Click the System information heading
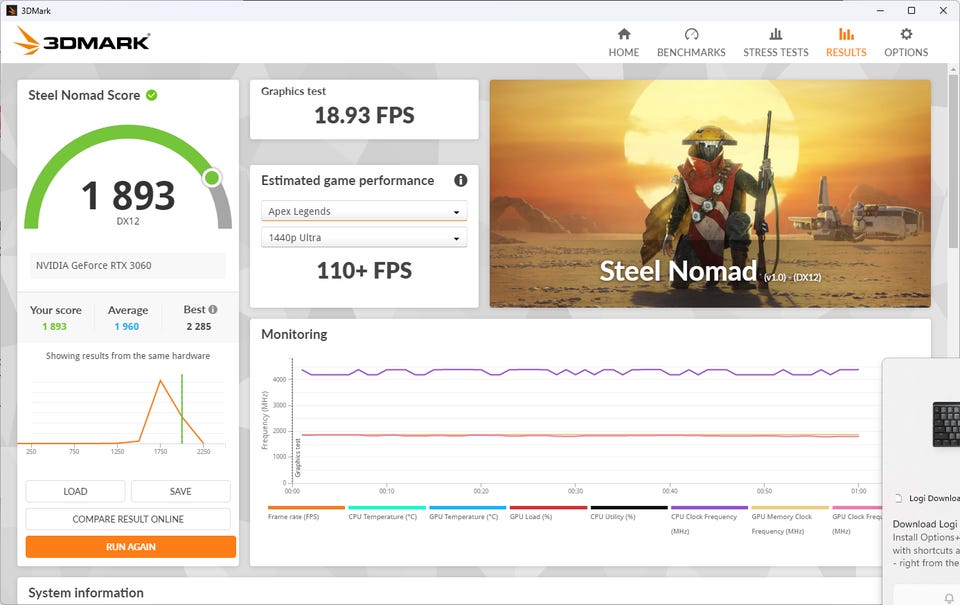Screen dimensions: 960x605 86,593
